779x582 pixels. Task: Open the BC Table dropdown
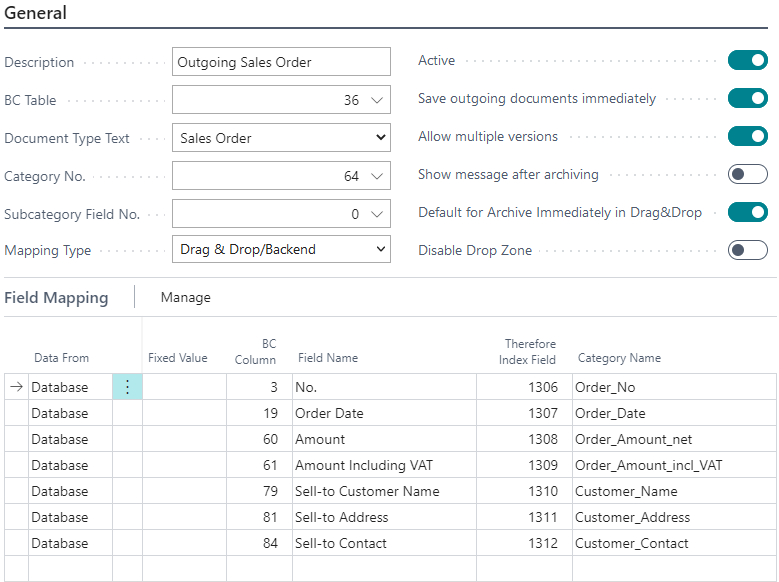[376, 100]
